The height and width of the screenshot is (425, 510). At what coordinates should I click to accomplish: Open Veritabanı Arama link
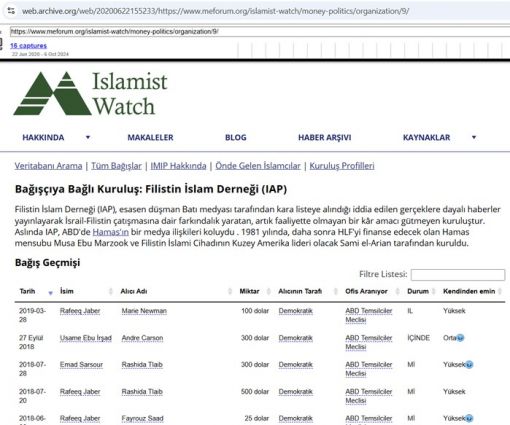pyautogui.click(x=48, y=166)
